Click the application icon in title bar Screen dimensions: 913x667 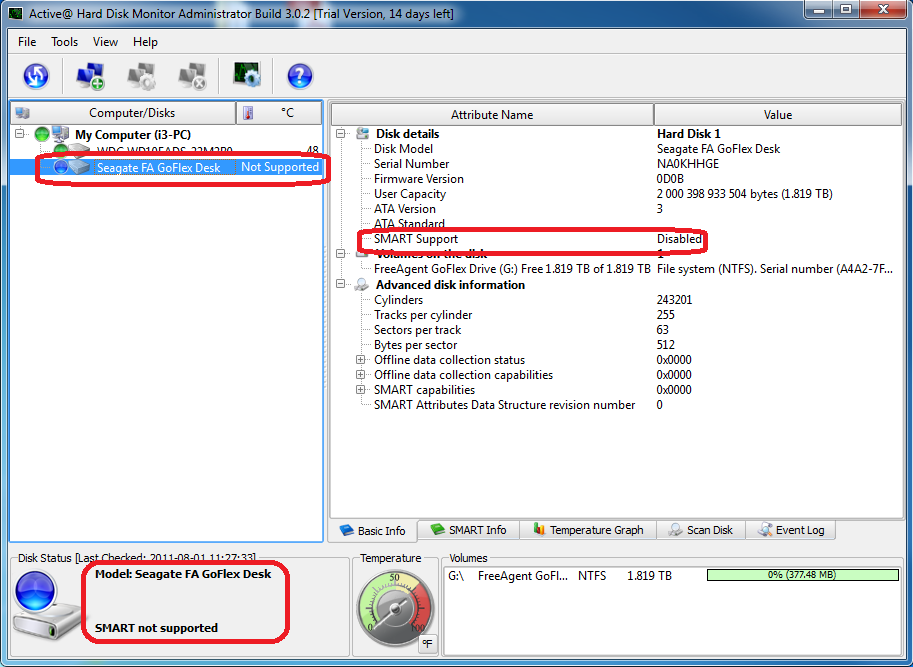(16, 13)
